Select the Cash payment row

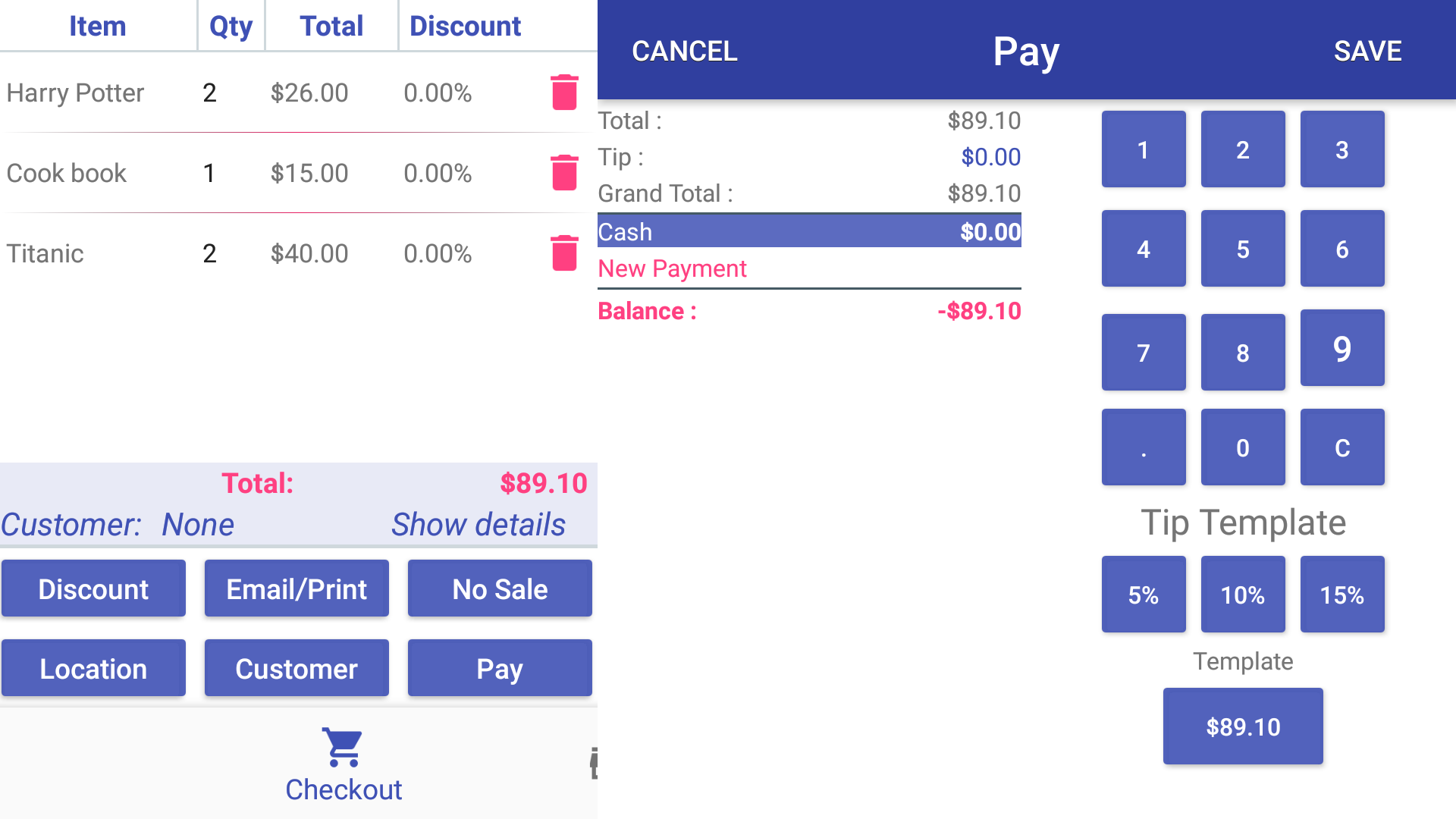coord(809,231)
